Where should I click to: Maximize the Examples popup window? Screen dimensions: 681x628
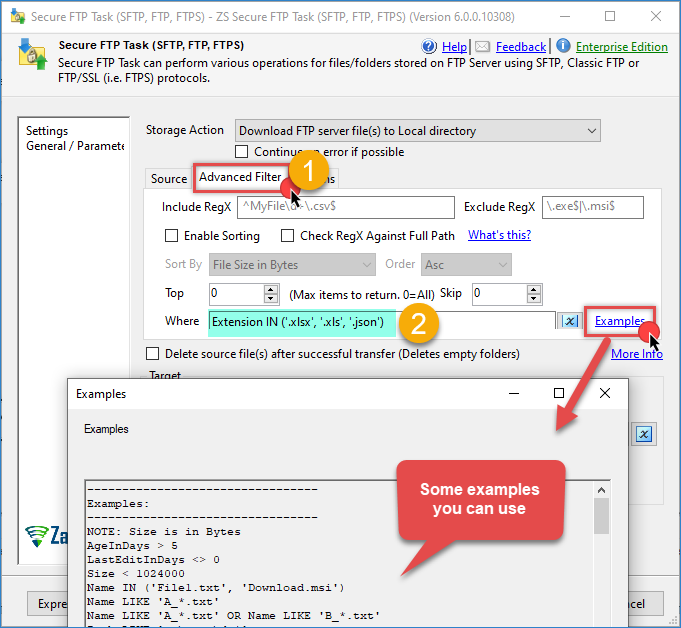[559, 393]
